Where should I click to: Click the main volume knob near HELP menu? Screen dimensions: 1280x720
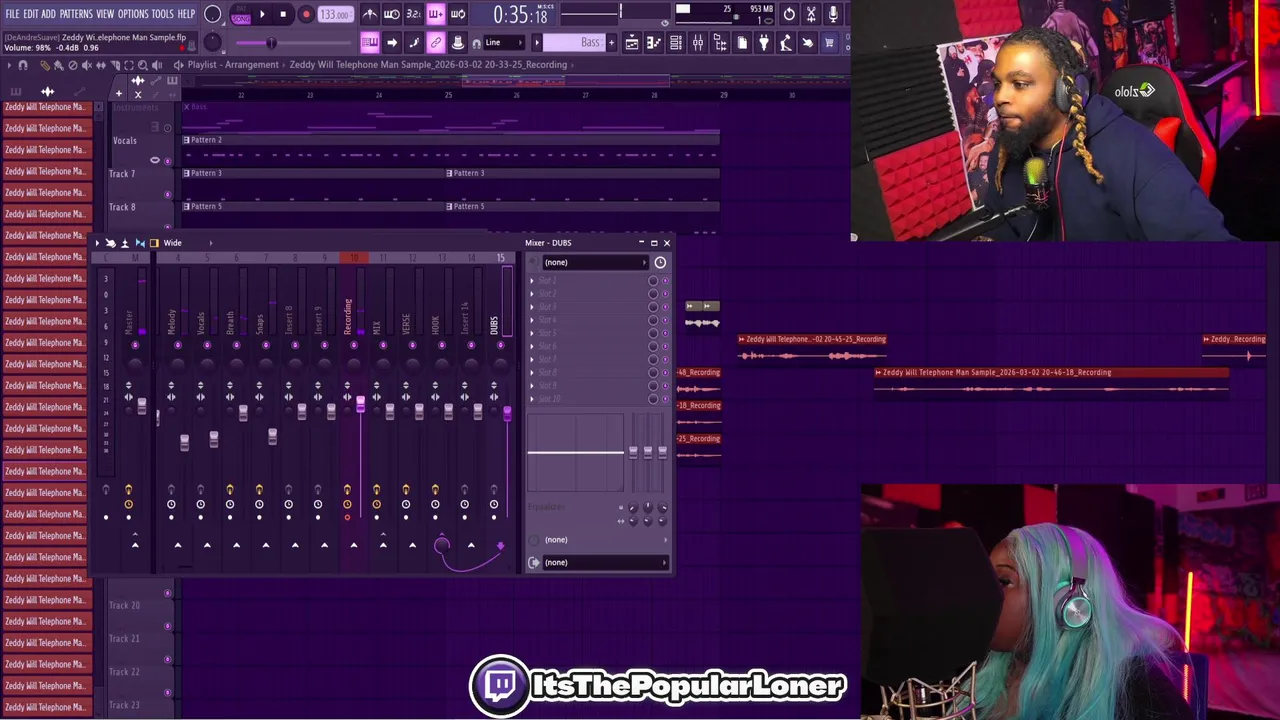[x=212, y=14]
